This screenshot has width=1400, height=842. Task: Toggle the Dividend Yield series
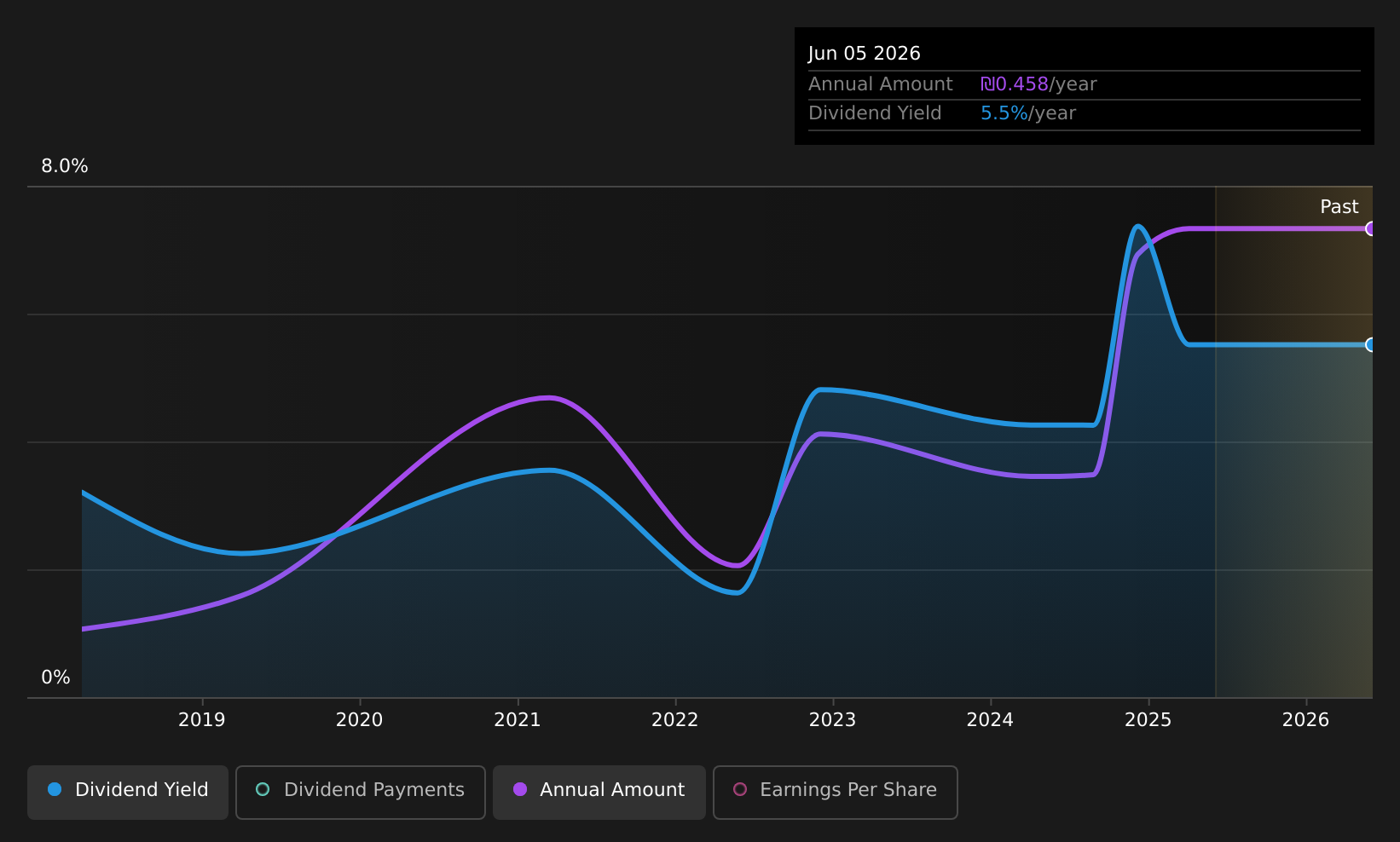(128, 792)
